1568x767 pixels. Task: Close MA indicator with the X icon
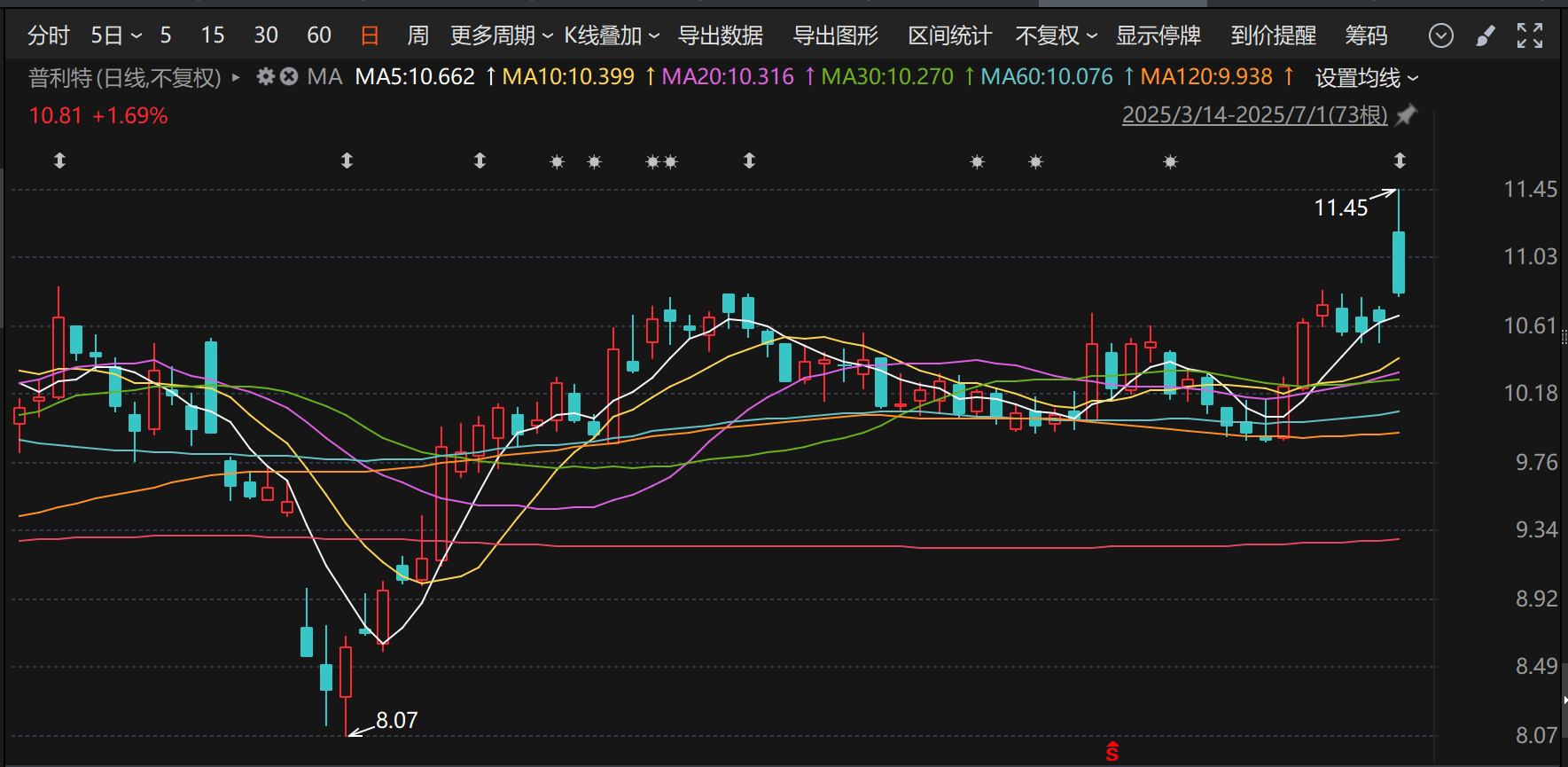click(x=289, y=77)
